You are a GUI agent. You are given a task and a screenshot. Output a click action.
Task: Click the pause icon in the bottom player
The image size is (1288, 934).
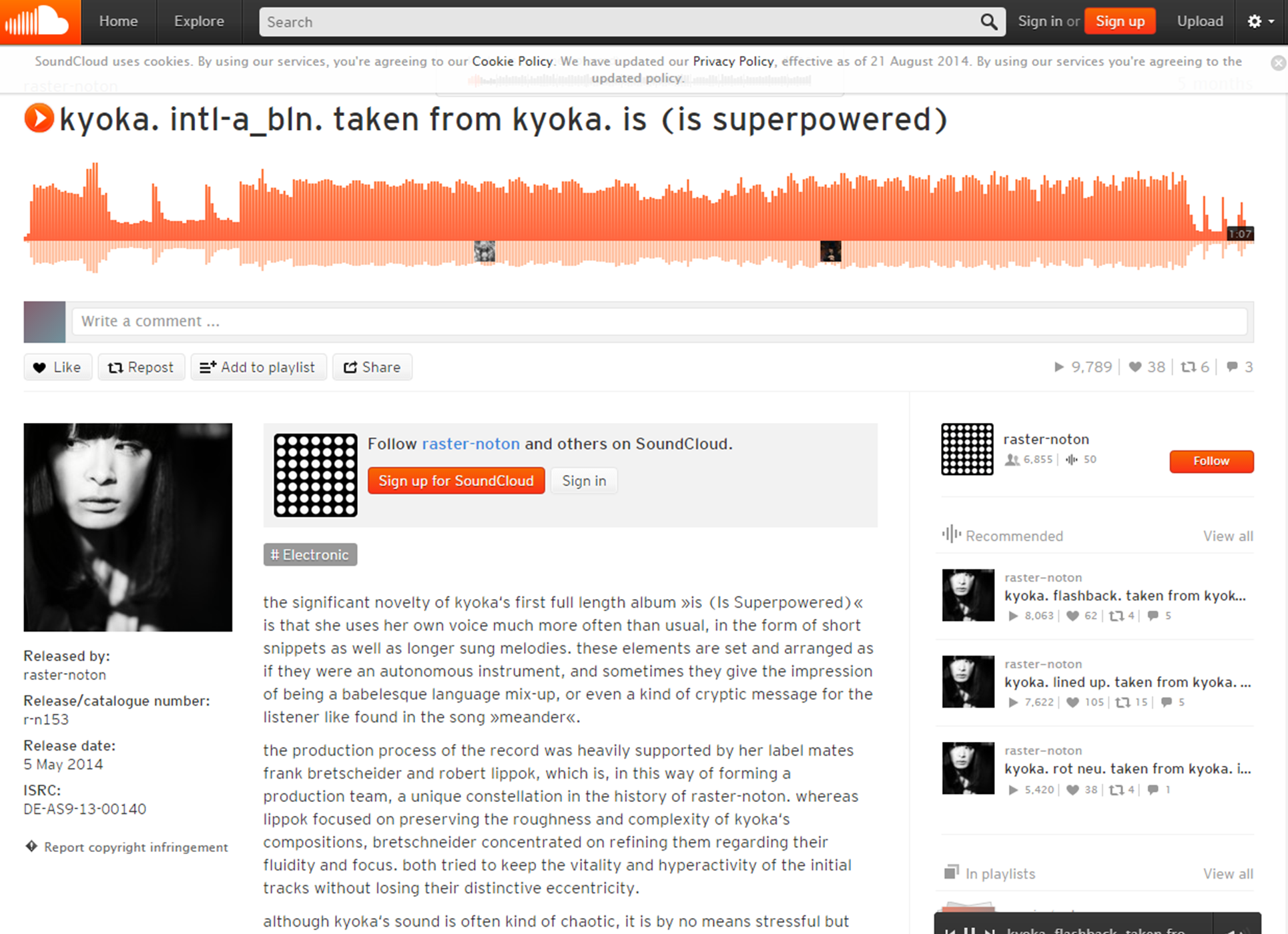(x=970, y=930)
